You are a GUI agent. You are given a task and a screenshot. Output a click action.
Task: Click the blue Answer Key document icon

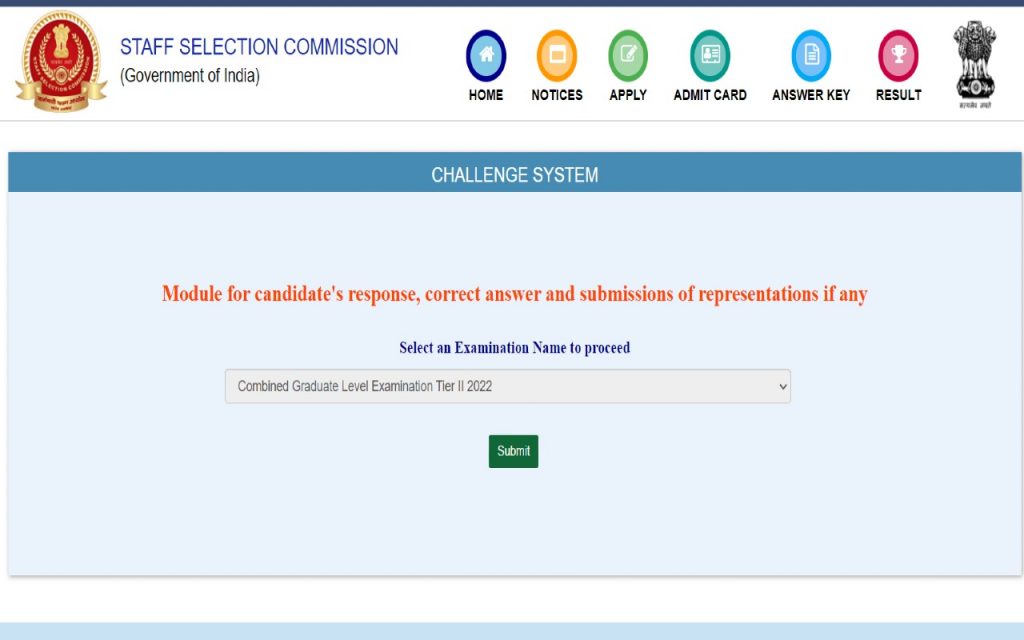pos(811,55)
